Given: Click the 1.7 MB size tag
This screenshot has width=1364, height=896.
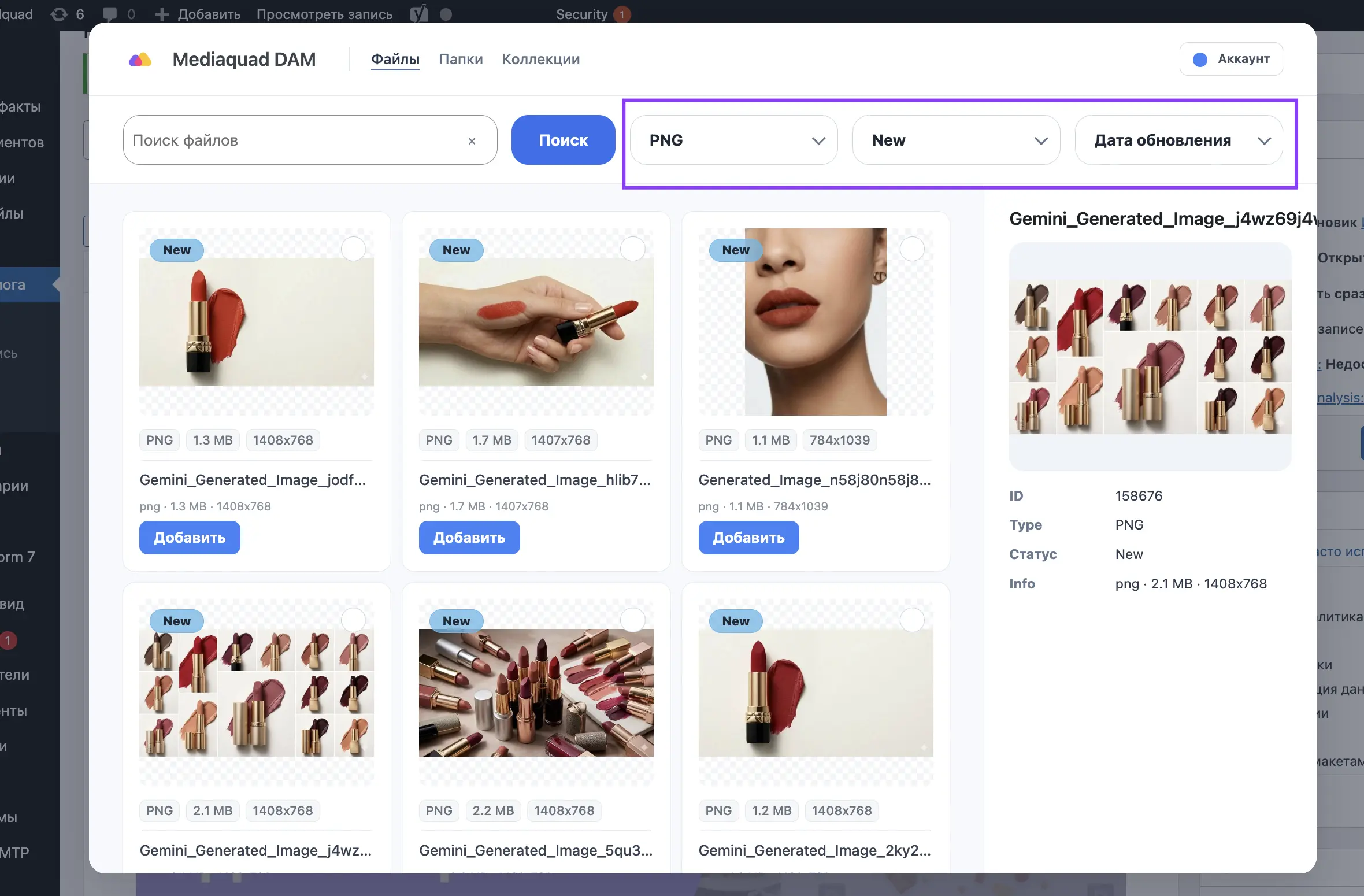Looking at the screenshot, I should coord(492,440).
